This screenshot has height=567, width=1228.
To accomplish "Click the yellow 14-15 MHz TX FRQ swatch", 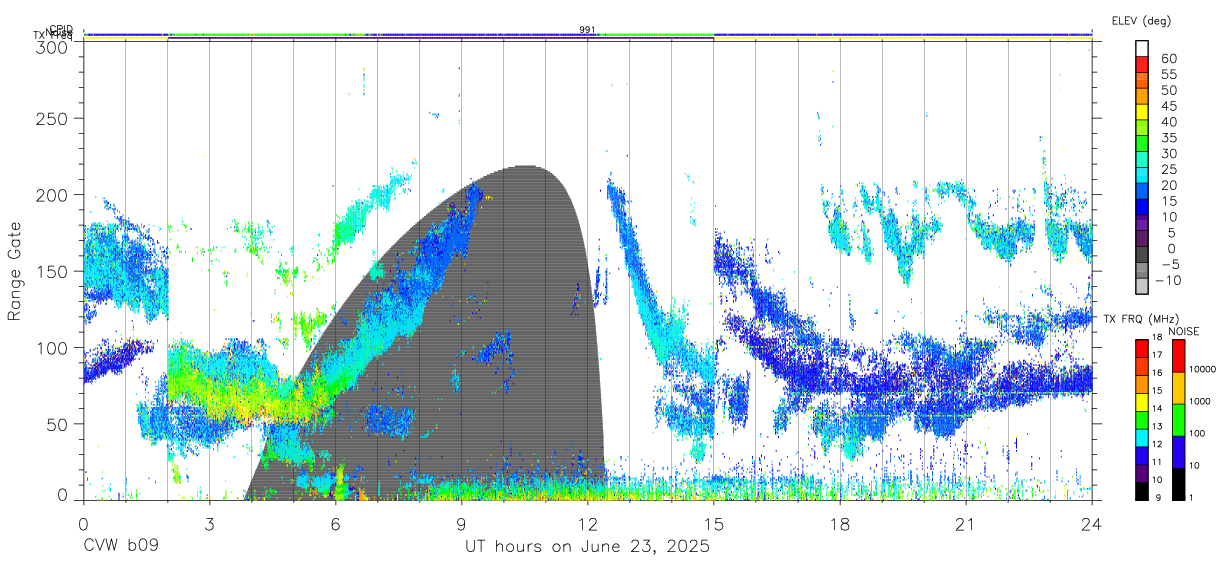I will (x=1142, y=402).
